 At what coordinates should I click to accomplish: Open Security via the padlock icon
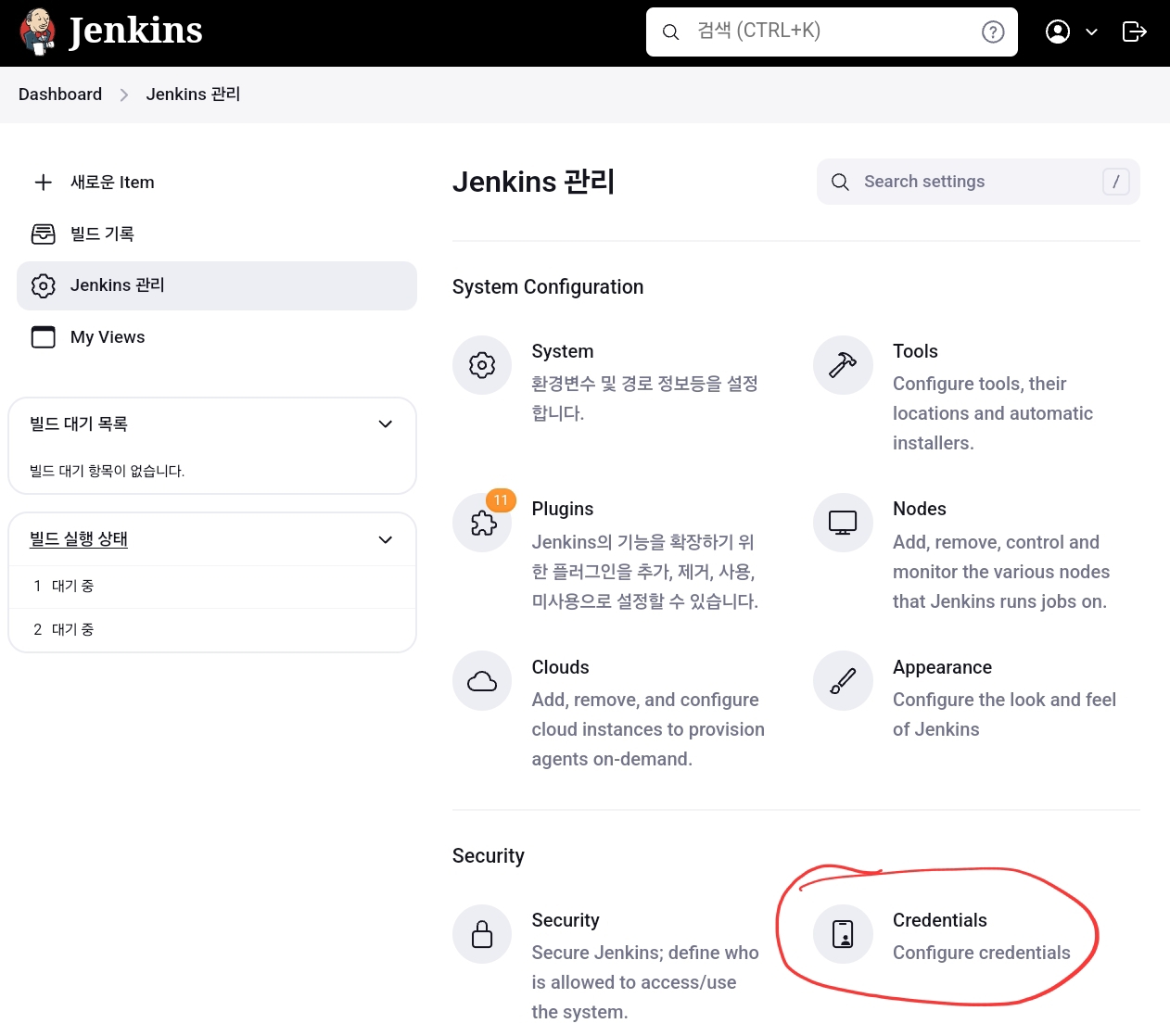(x=482, y=933)
